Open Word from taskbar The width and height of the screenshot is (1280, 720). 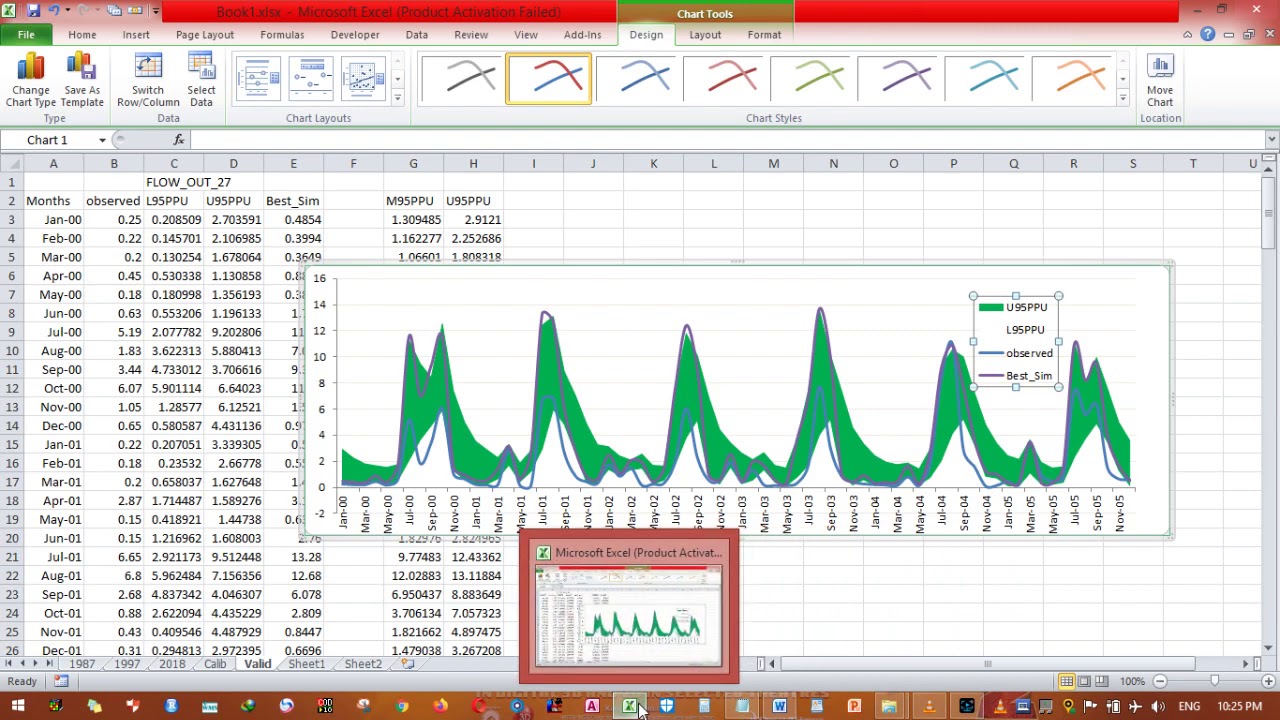point(779,707)
